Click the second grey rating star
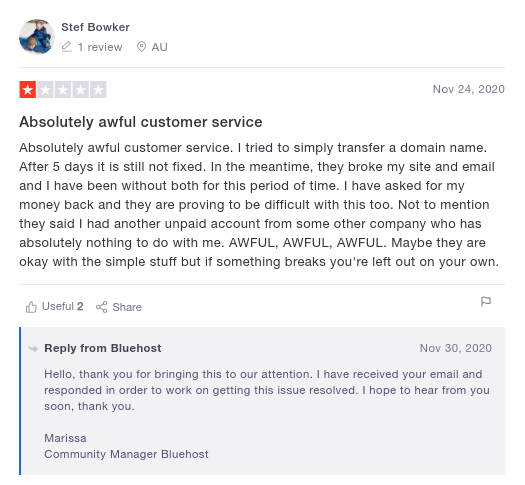Image resolution: width=525 pixels, height=485 pixels. (x=45, y=90)
